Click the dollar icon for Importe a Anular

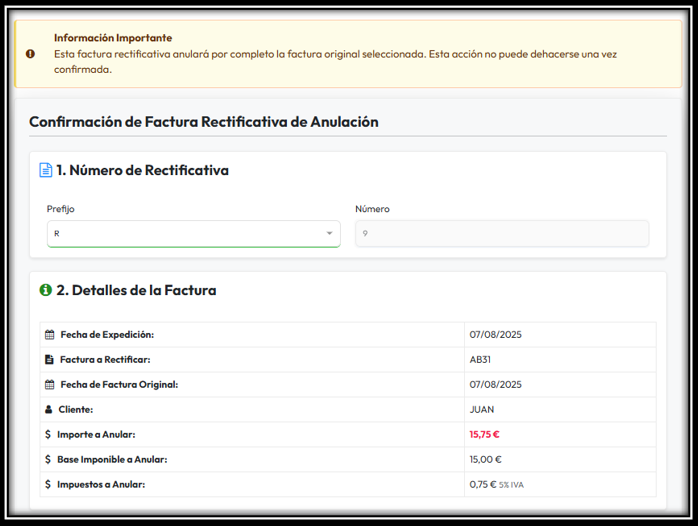[48, 435]
